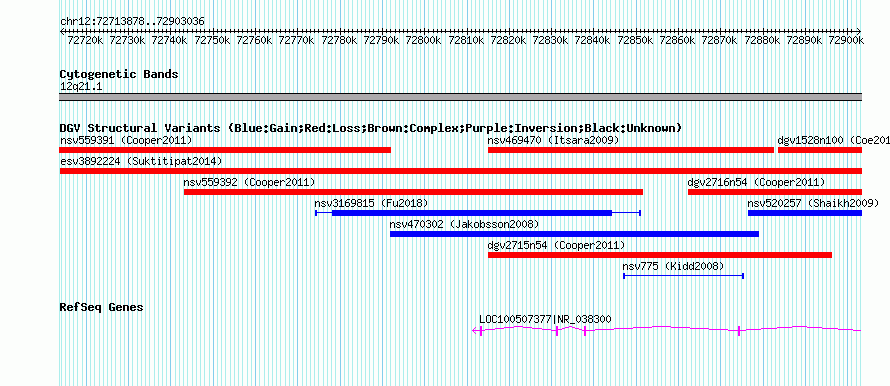Open the dgv2716n54 (Cooper2011) red bar
890x386 pixels.
775,192
